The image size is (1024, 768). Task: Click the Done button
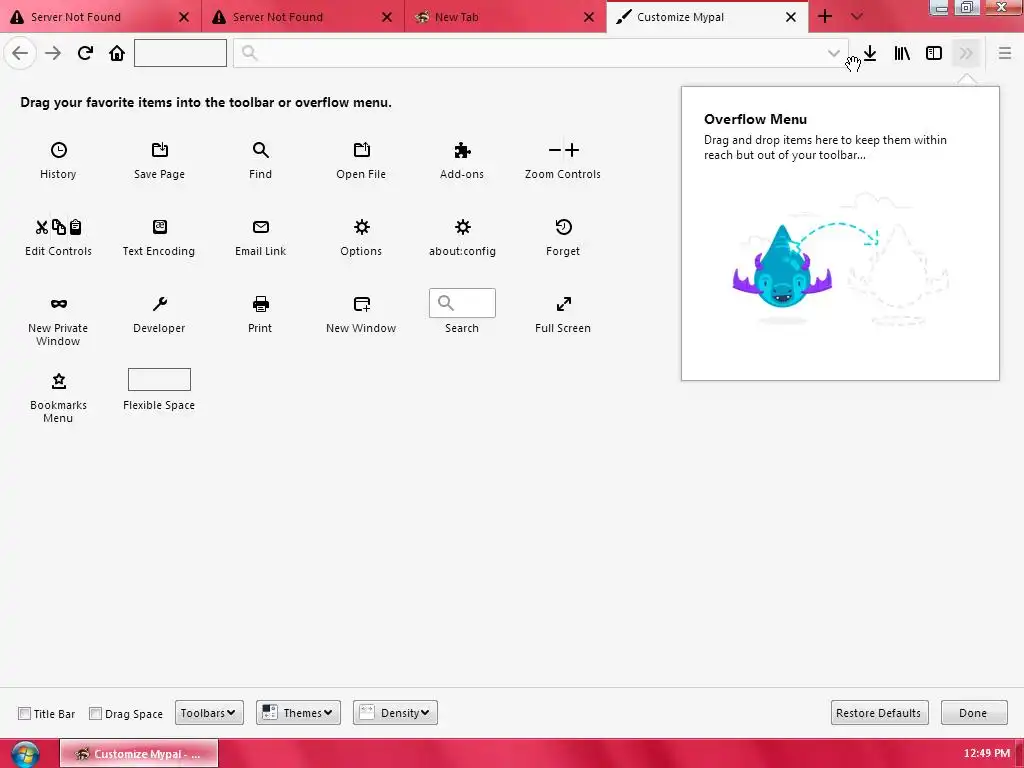coord(973,713)
